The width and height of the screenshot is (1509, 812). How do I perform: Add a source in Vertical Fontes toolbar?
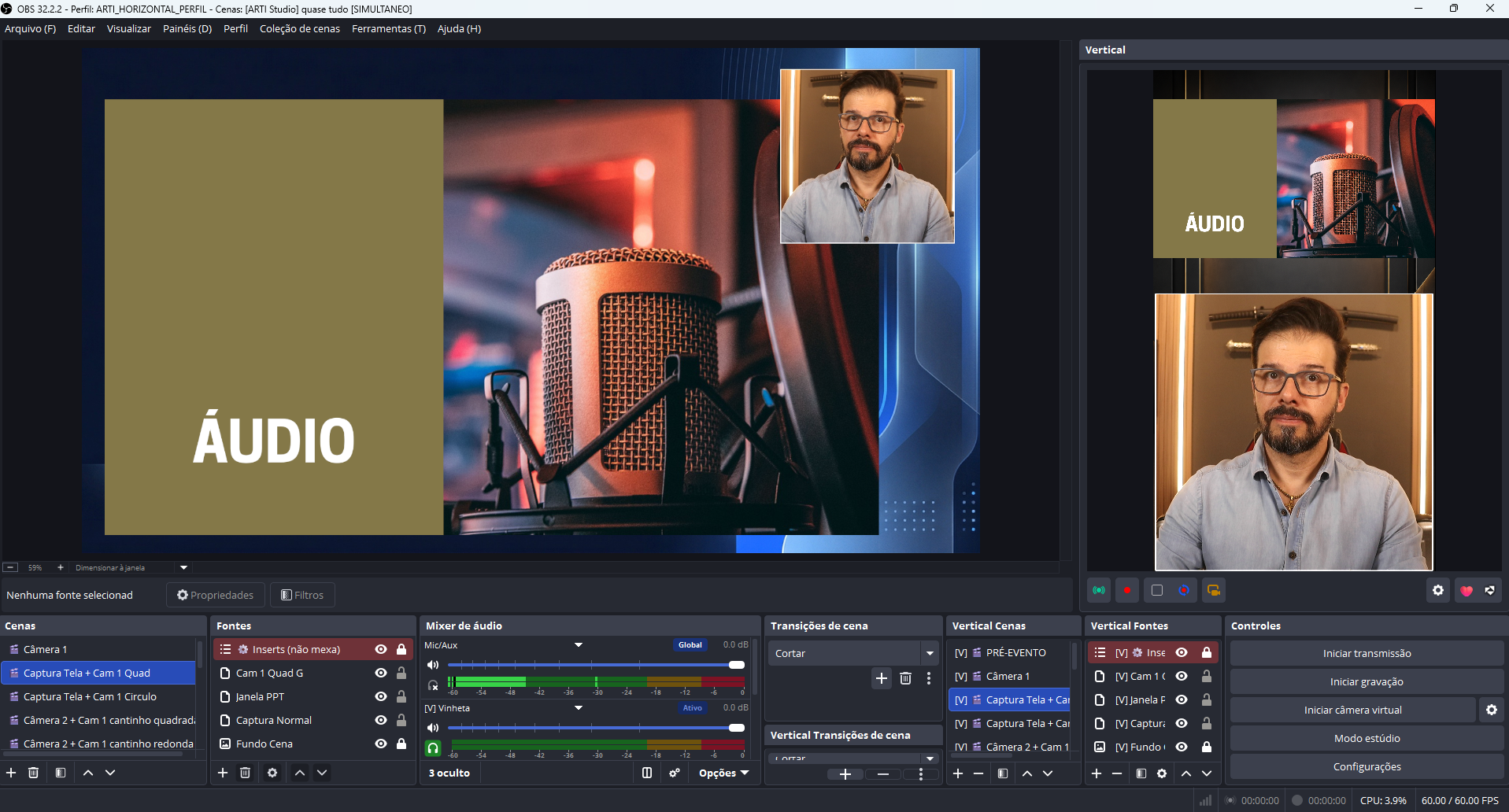pyautogui.click(x=1097, y=773)
